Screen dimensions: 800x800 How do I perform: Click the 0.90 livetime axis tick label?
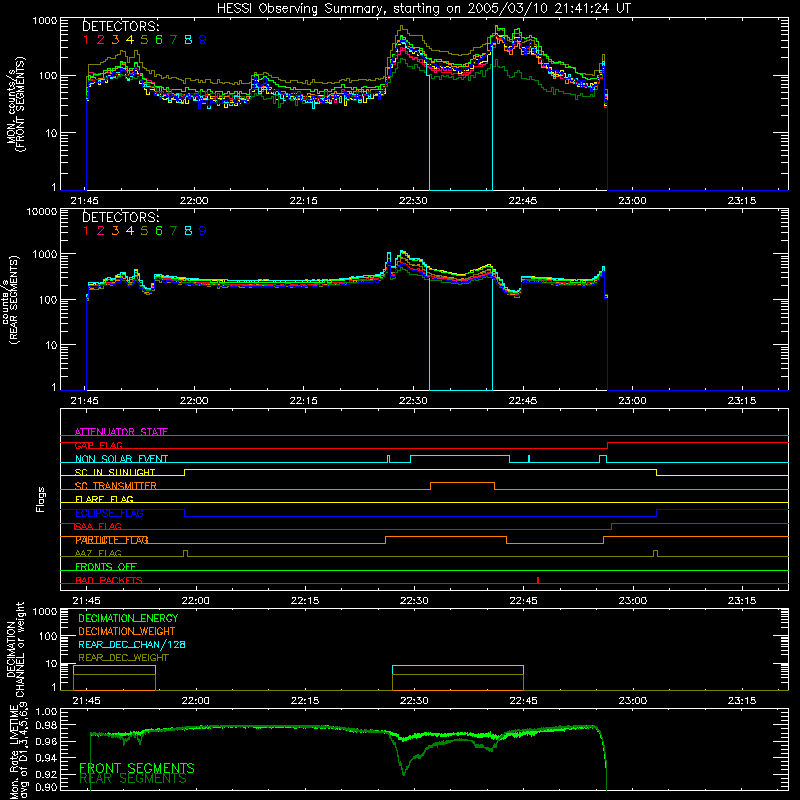[46, 787]
